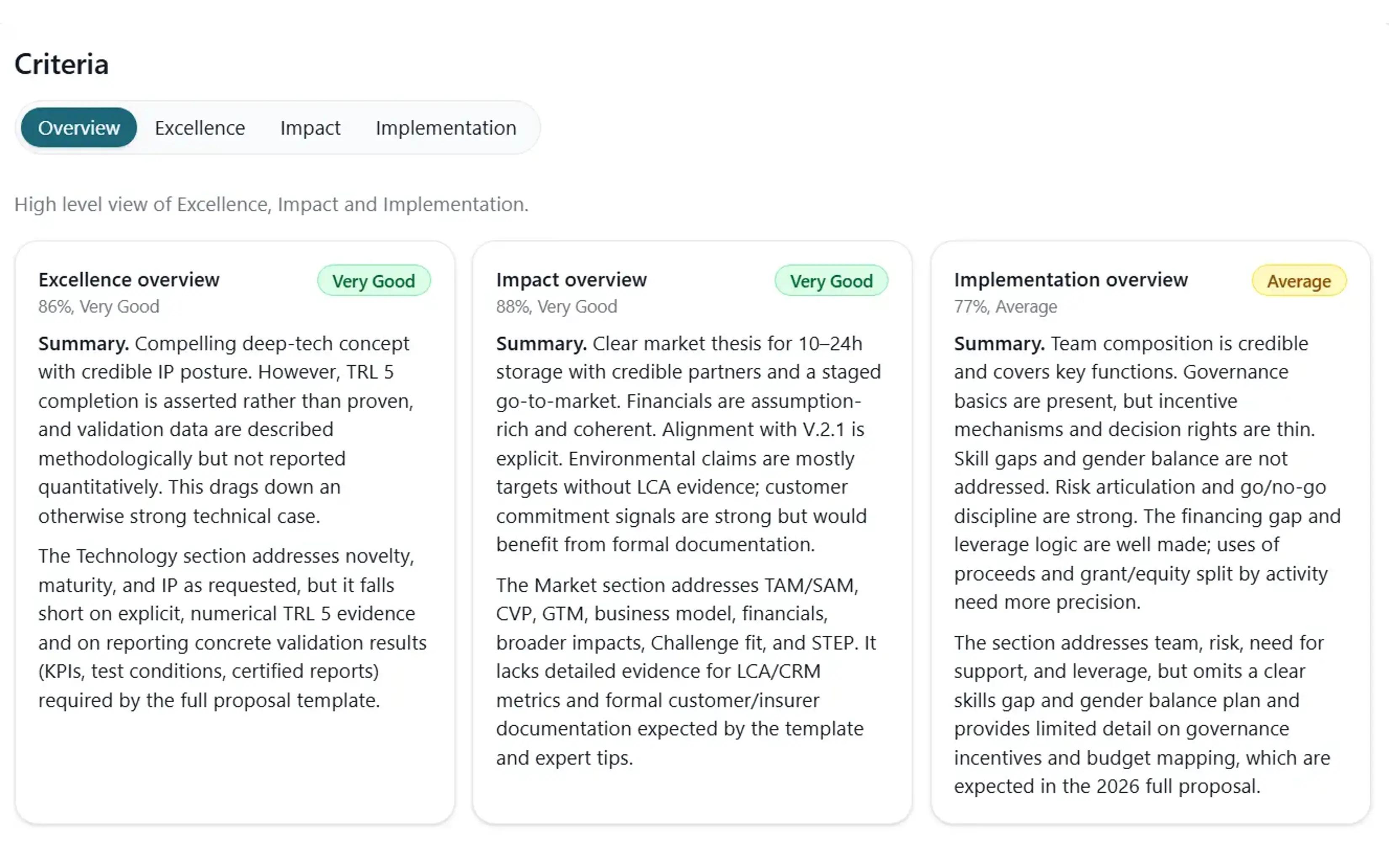1389x868 pixels.
Task: Click the Average badge on Implementation overview
Action: click(x=1298, y=281)
